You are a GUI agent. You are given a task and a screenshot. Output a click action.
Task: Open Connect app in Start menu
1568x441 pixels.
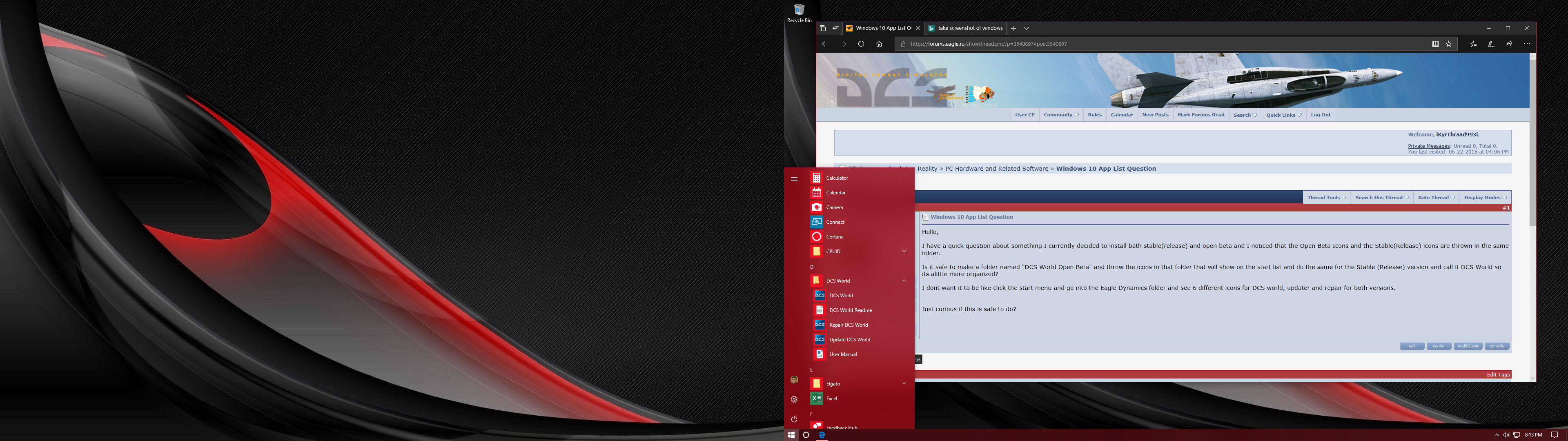(x=861, y=222)
